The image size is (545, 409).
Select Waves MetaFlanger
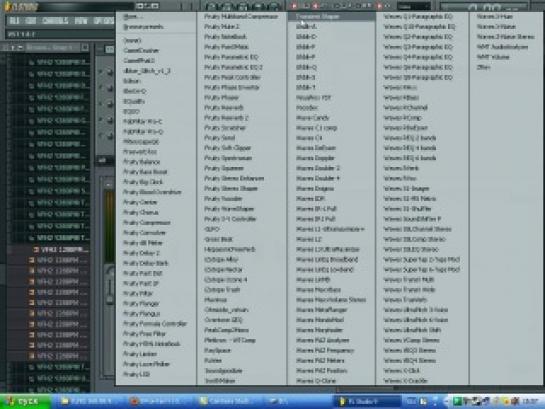pos(322,310)
